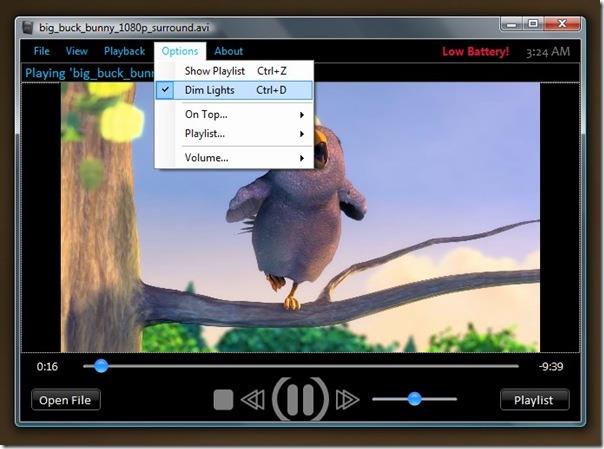Expand the Volume... submenu arrow
The width and height of the screenshot is (604, 449).
click(302, 158)
